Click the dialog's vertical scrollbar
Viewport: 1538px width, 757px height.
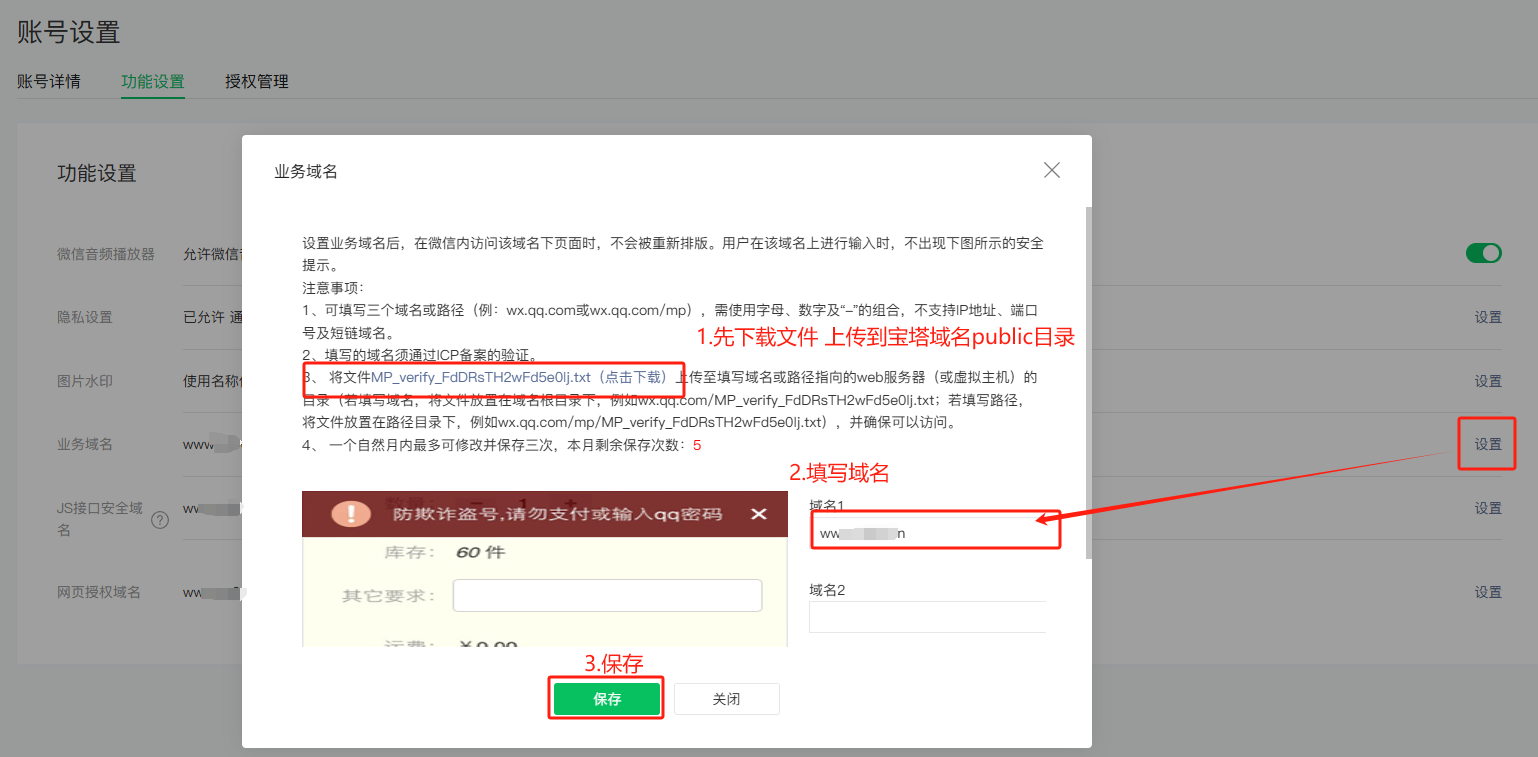(x=1088, y=380)
